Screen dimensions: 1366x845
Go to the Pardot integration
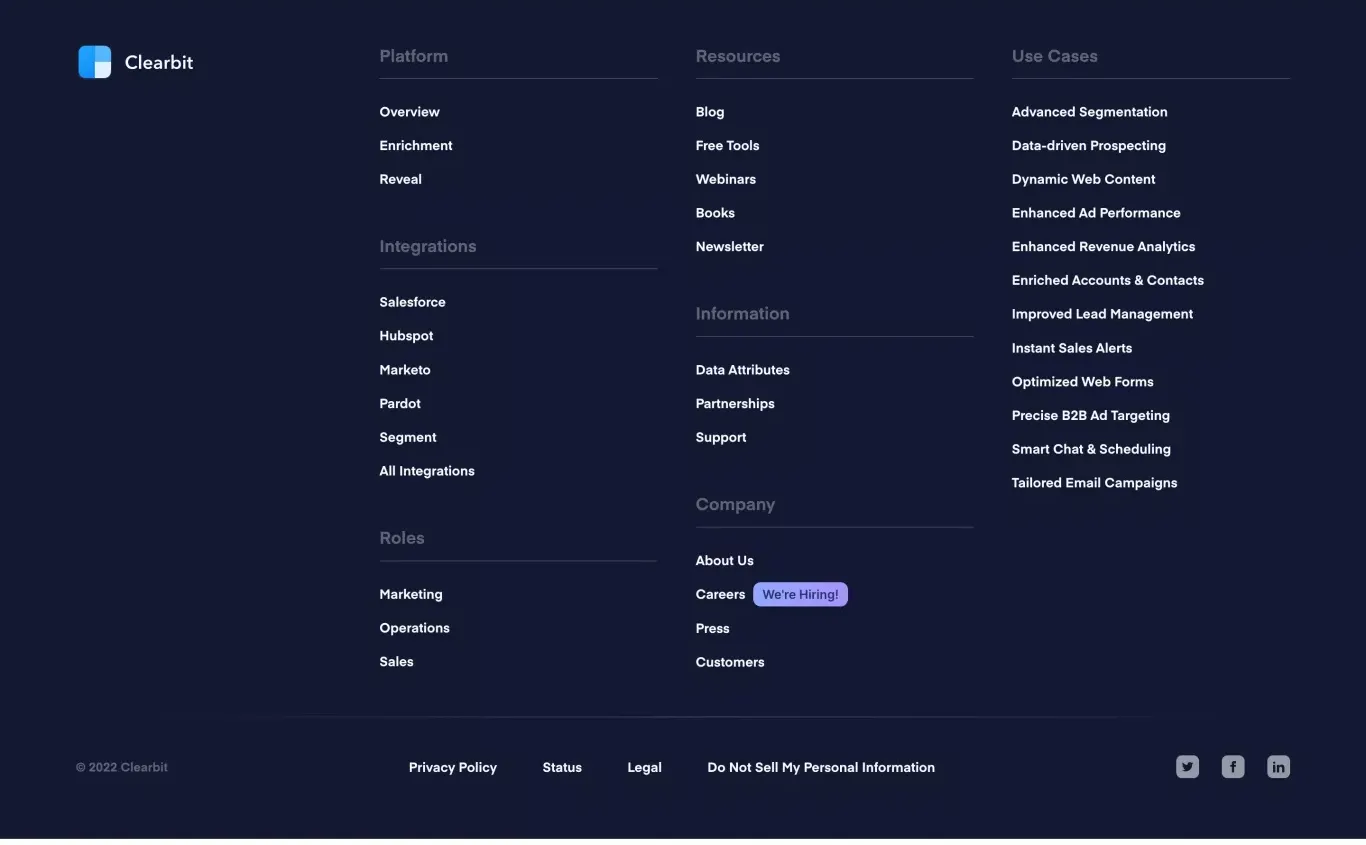click(x=400, y=404)
